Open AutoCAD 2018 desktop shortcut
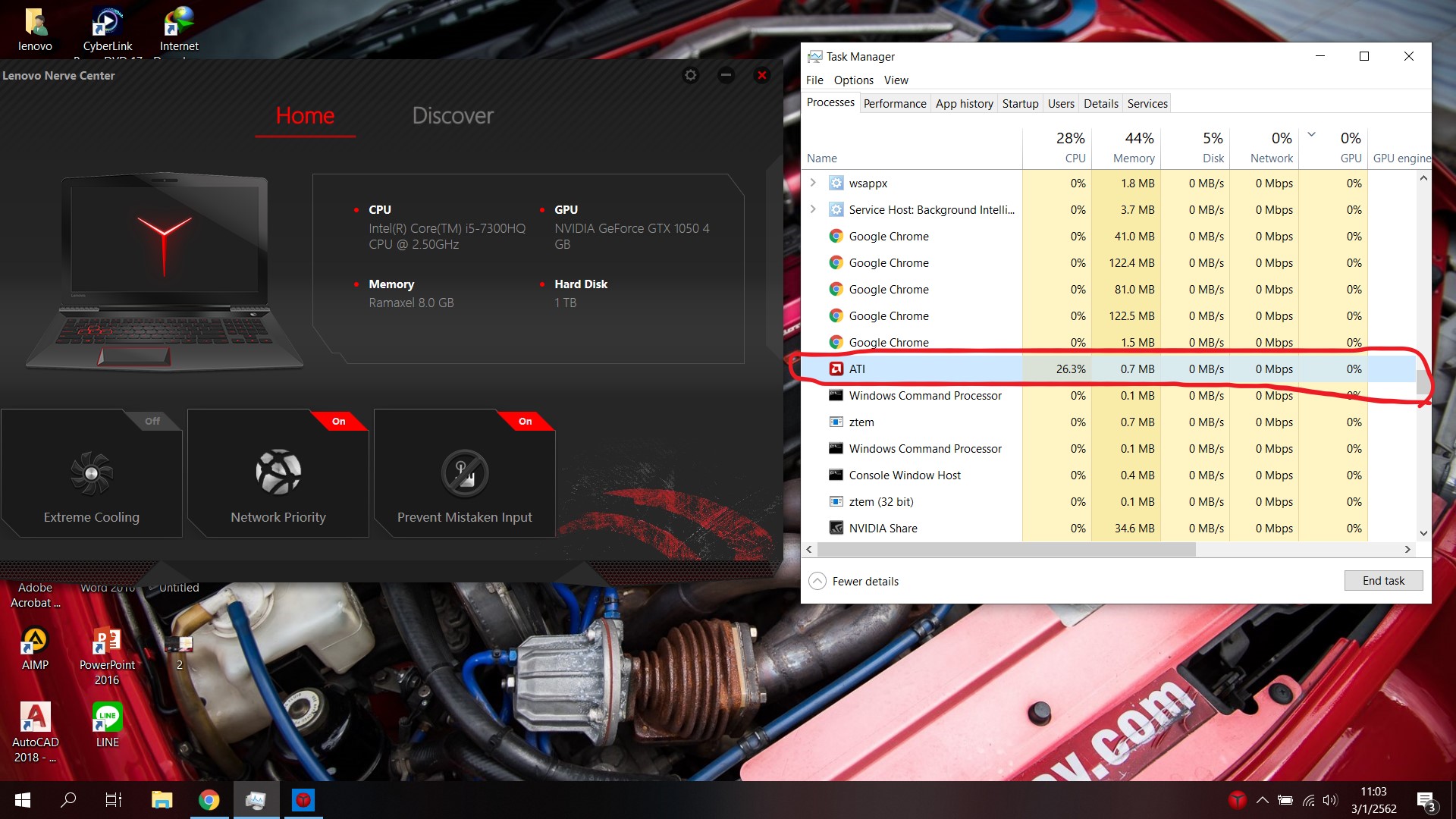The image size is (1456, 819). point(35,732)
